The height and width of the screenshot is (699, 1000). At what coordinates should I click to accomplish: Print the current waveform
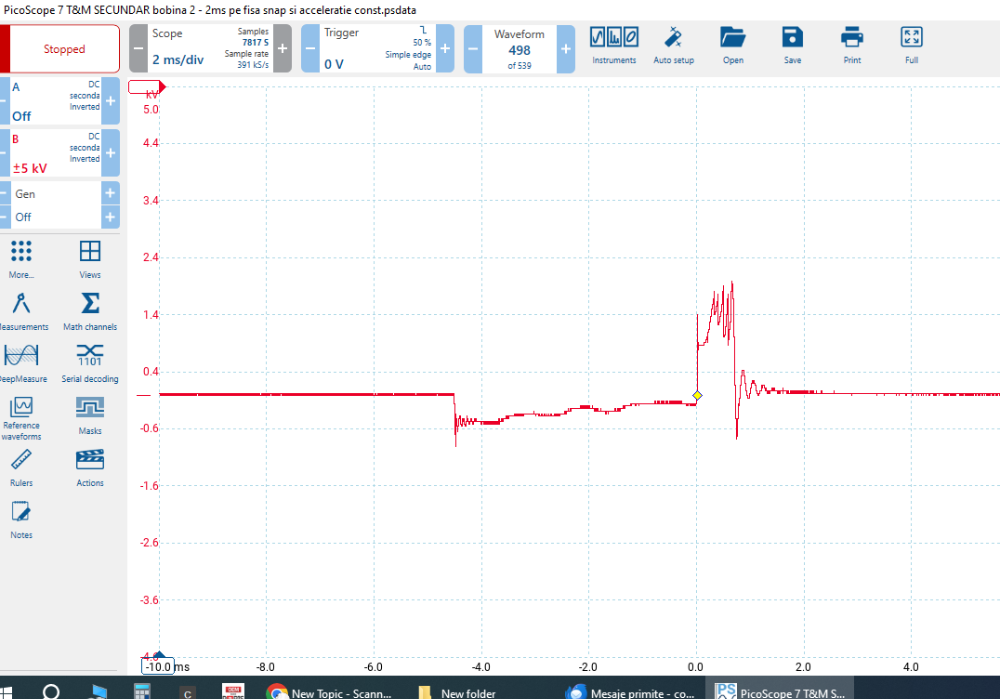(852, 45)
